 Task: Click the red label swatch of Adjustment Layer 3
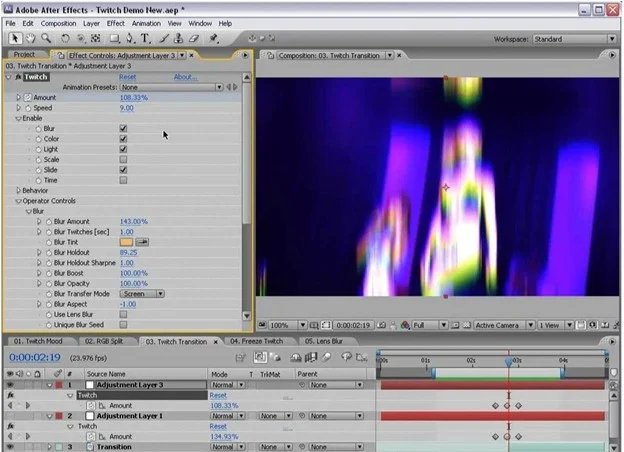pos(59,385)
